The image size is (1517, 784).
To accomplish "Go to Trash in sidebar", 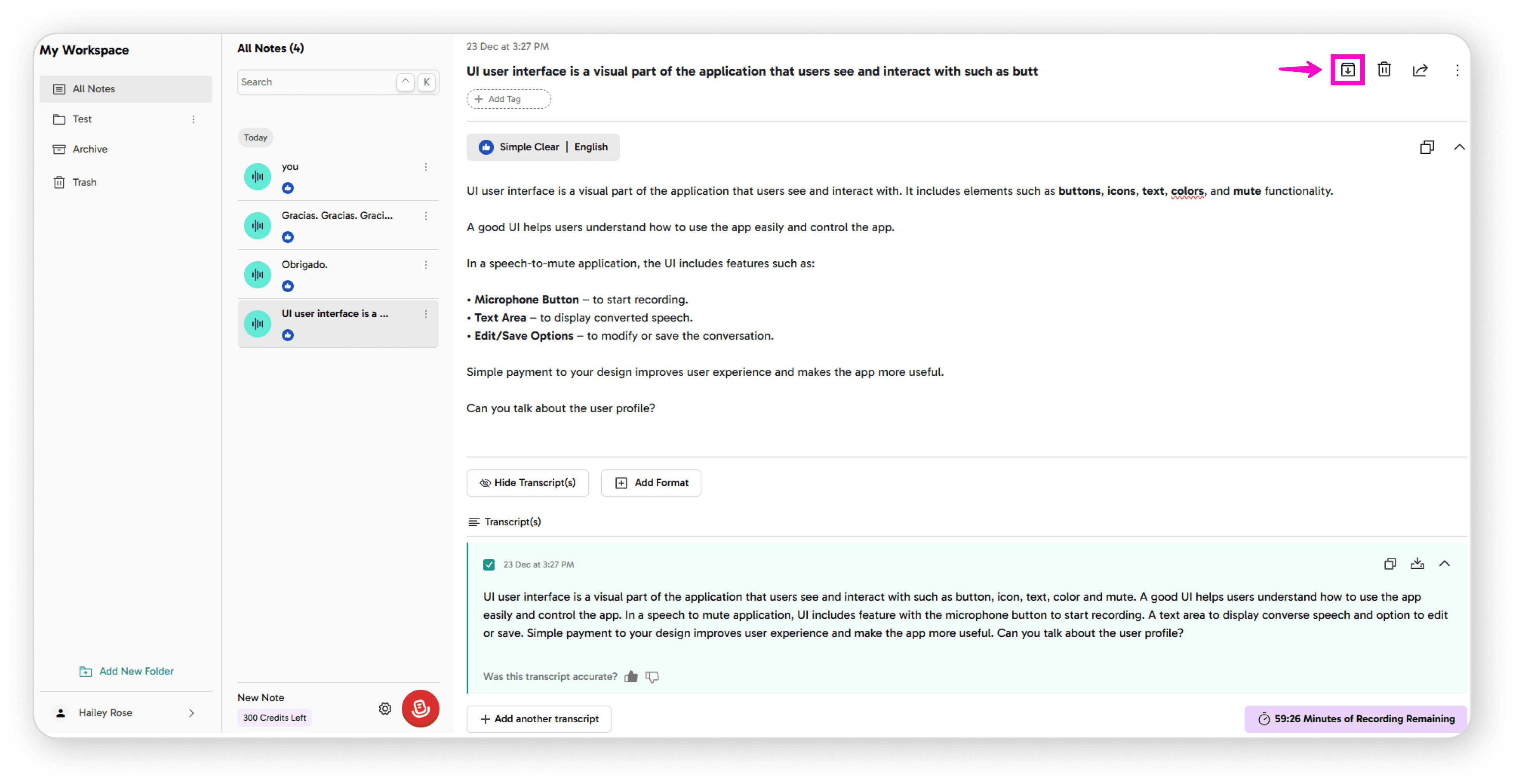I will (84, 182).
